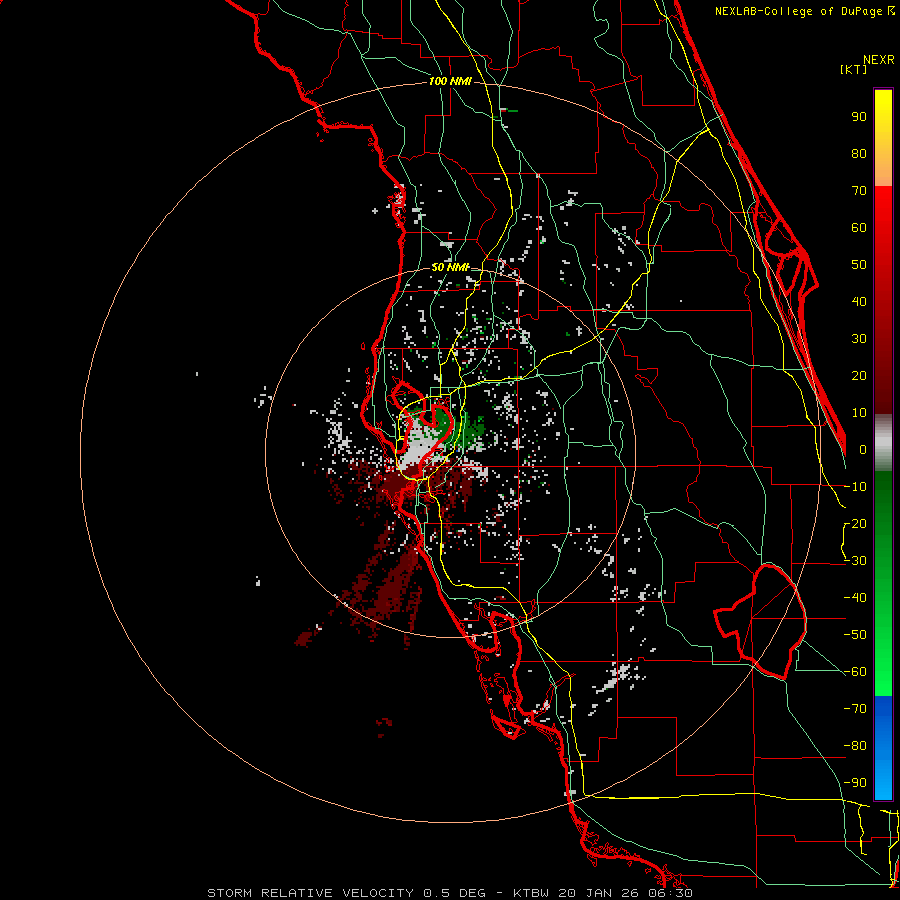Click the "NEXLAB-College of DuPage" header text

pos(800,11)
